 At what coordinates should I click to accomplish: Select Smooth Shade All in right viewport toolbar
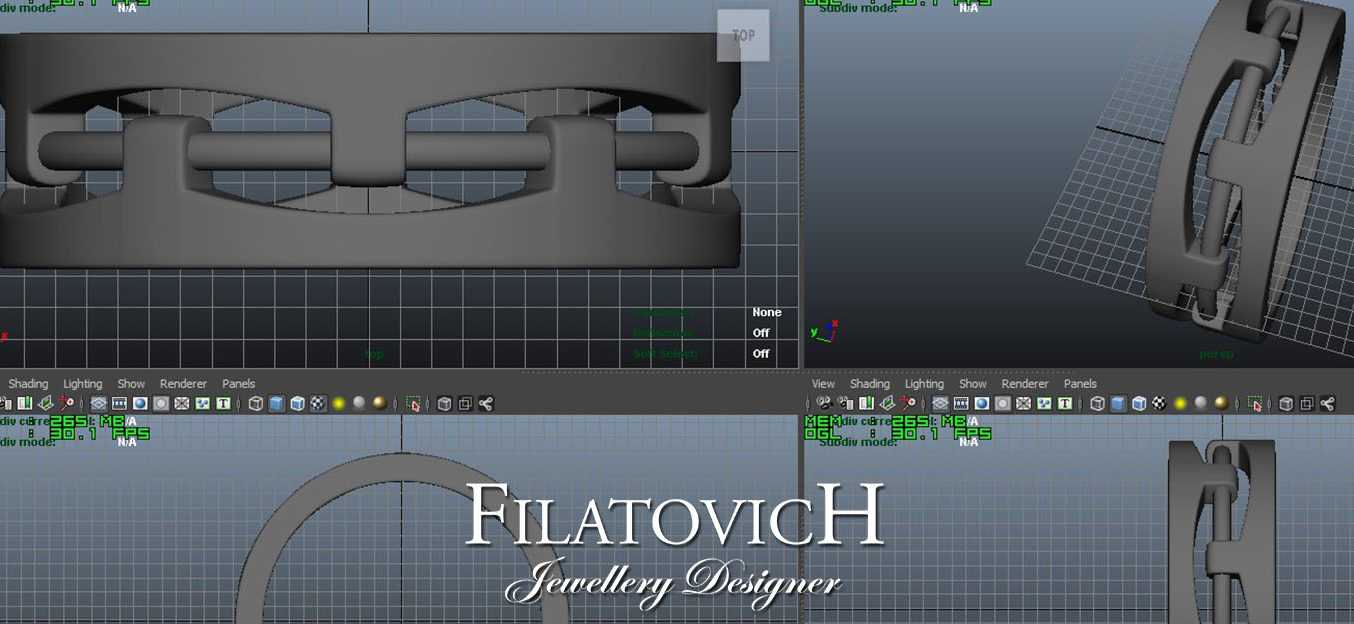pyautogui.click(x=1118, y=403)
